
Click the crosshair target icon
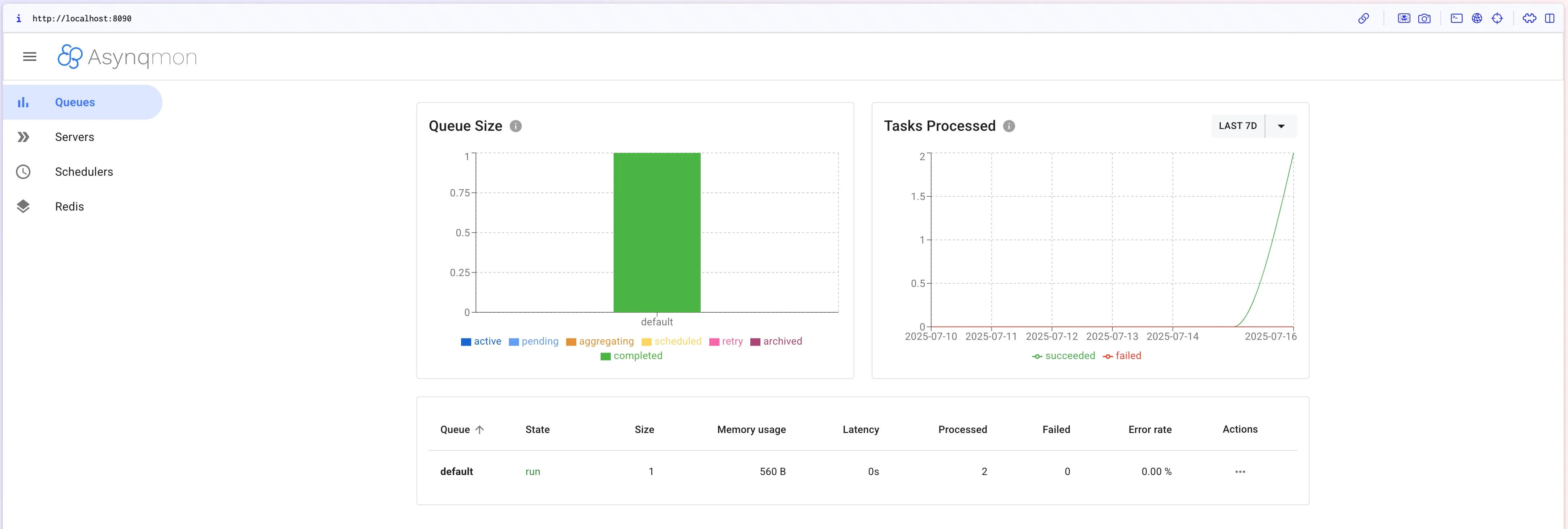tap(1497, 18)
